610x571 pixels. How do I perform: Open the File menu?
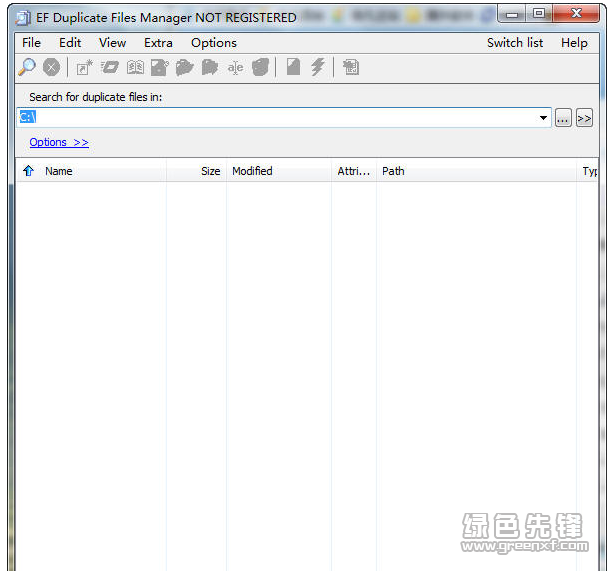tap(31, 43)
